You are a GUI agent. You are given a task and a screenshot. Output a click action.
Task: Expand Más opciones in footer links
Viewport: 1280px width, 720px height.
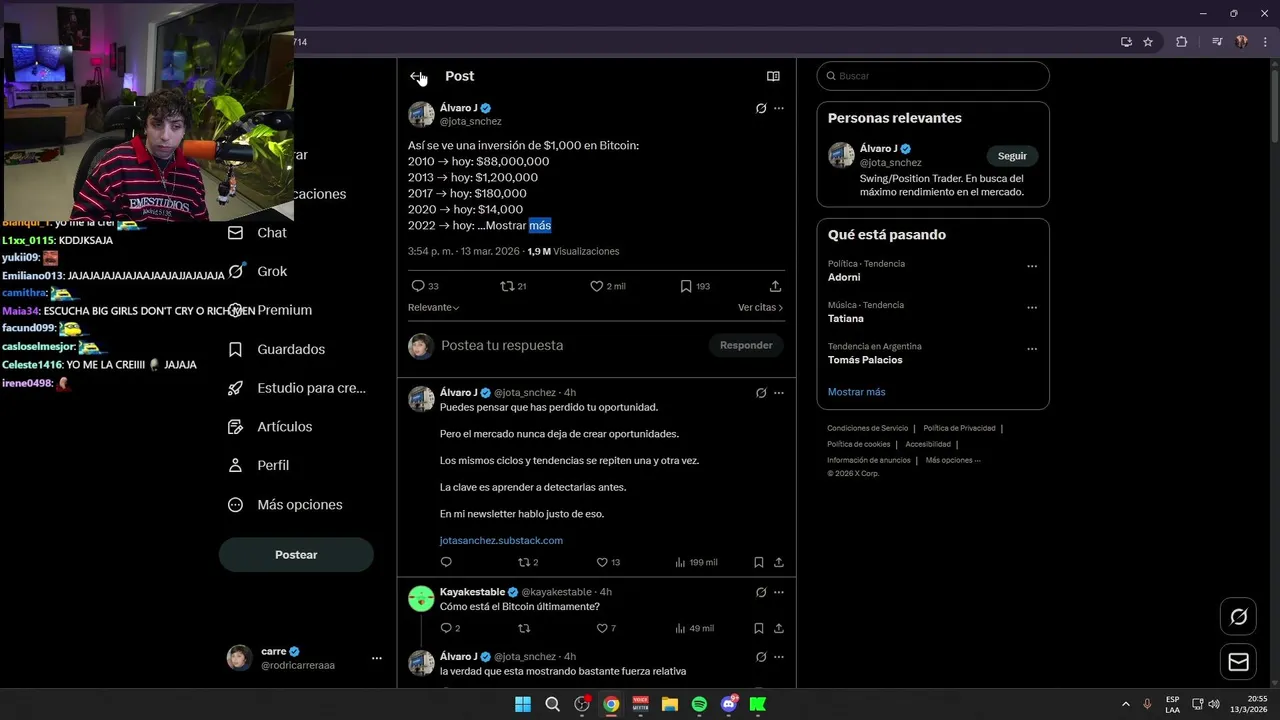953,460
